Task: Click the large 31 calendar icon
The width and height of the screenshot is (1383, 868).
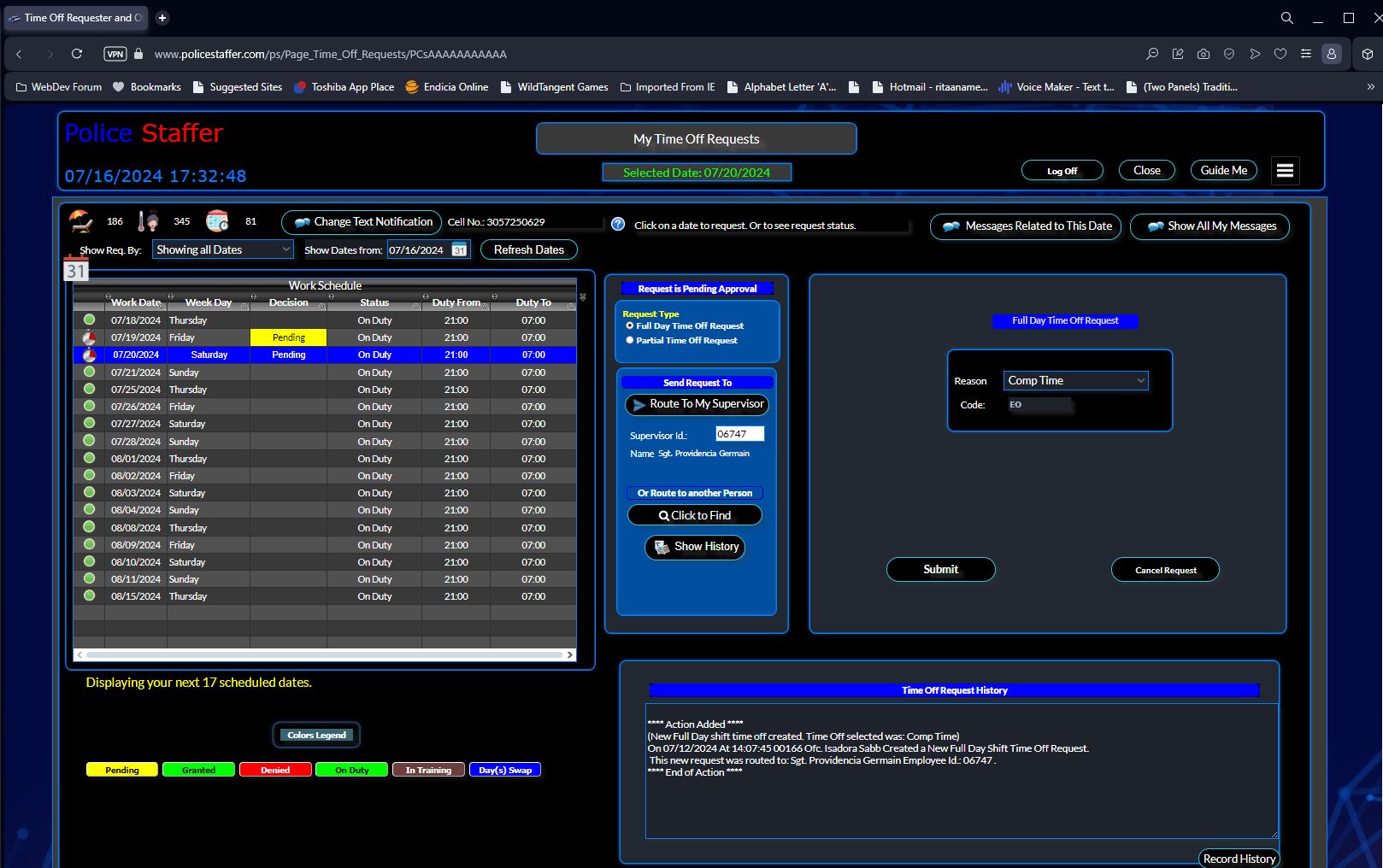Action: pyautogui.click(x=76, y=269)
